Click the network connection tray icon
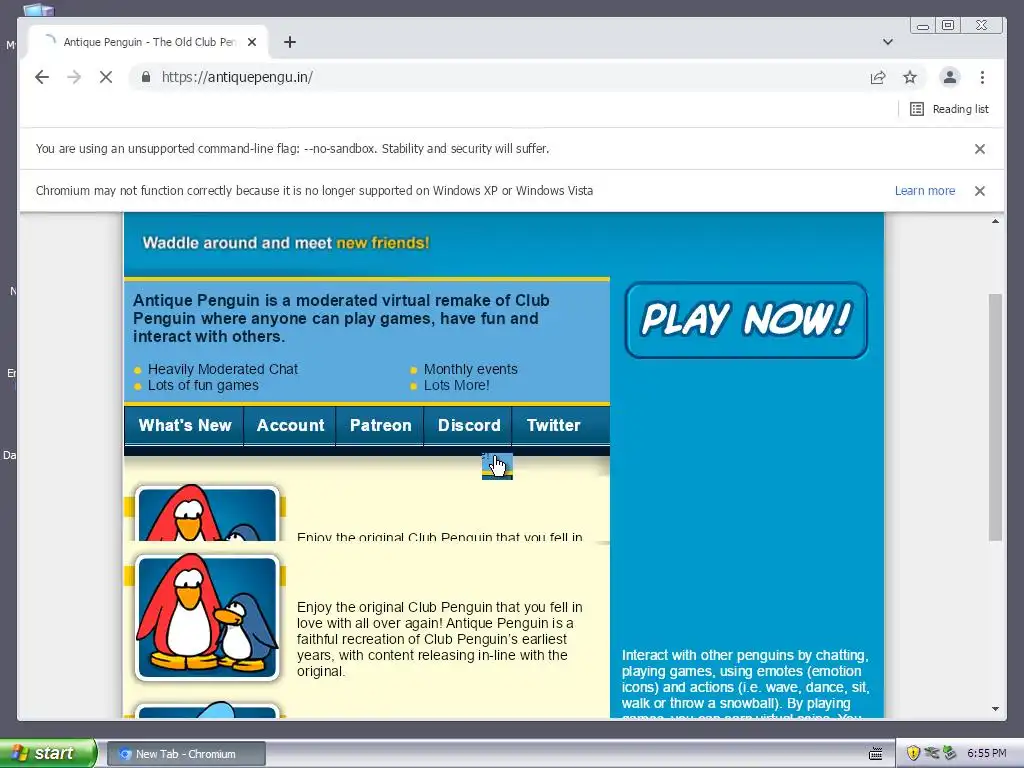1024x768 pixels. 932,753
